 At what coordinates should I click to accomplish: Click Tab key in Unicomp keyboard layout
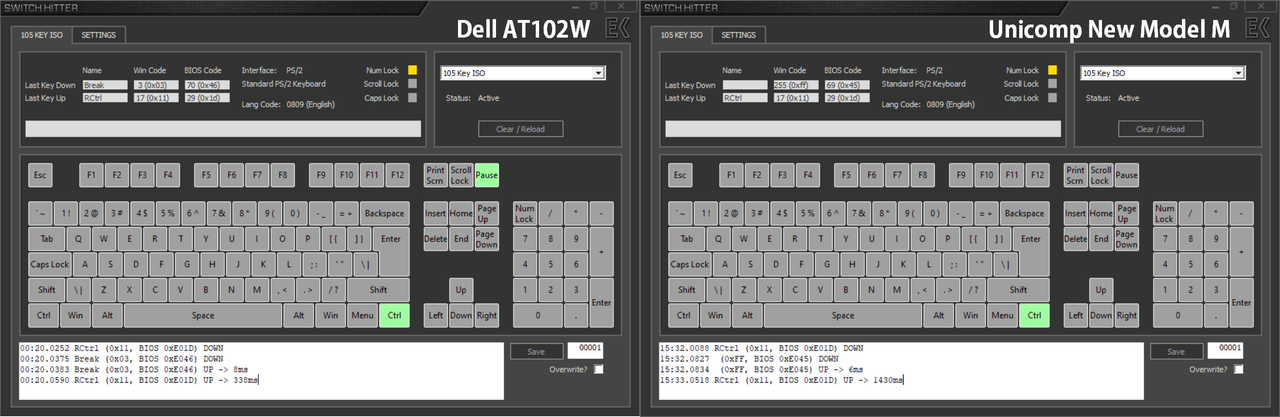click(x=686, y=239)
